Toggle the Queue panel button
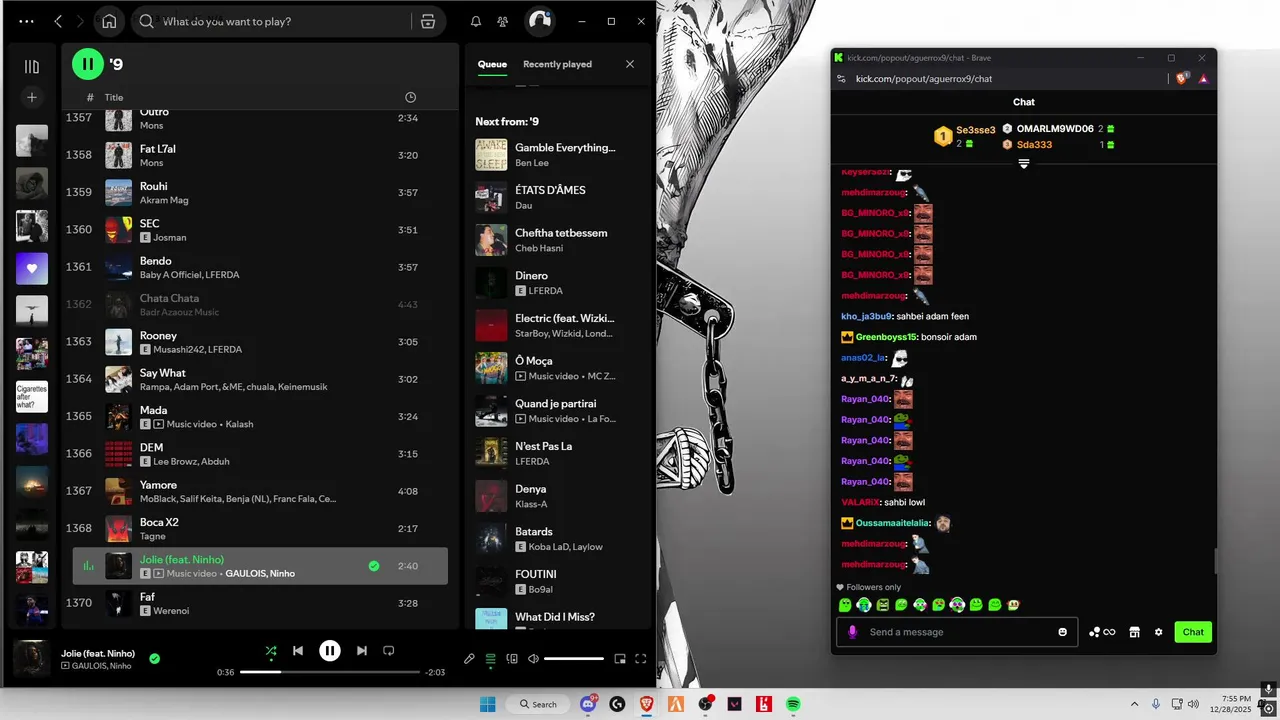This screenshot has width=1280, height=720. click(x=490, y=659)
